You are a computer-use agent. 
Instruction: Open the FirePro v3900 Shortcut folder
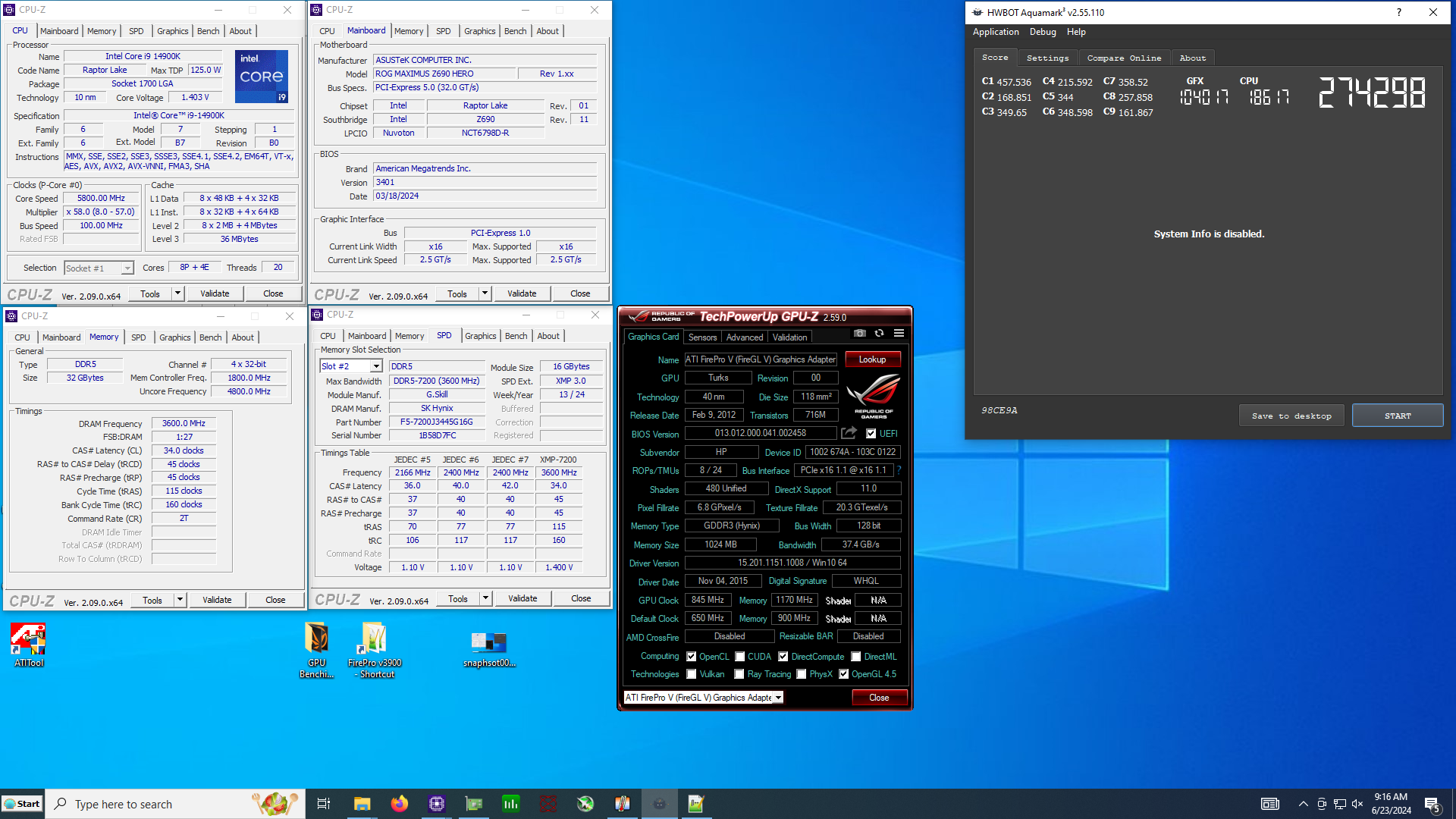point(375,651)
